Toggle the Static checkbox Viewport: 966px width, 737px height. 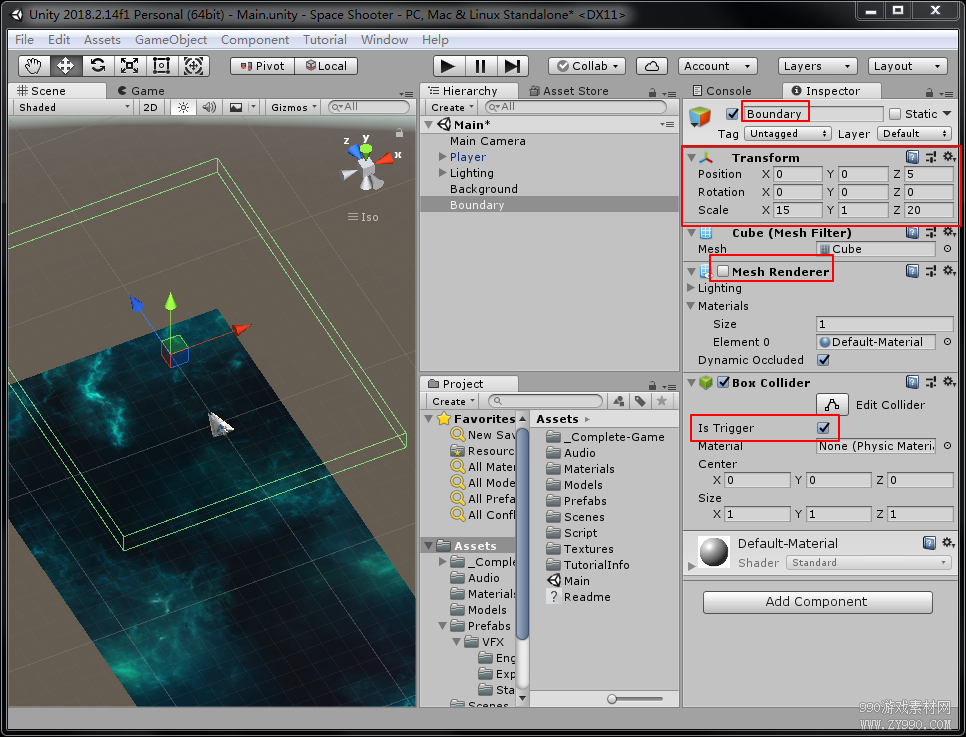coord(895,114)
